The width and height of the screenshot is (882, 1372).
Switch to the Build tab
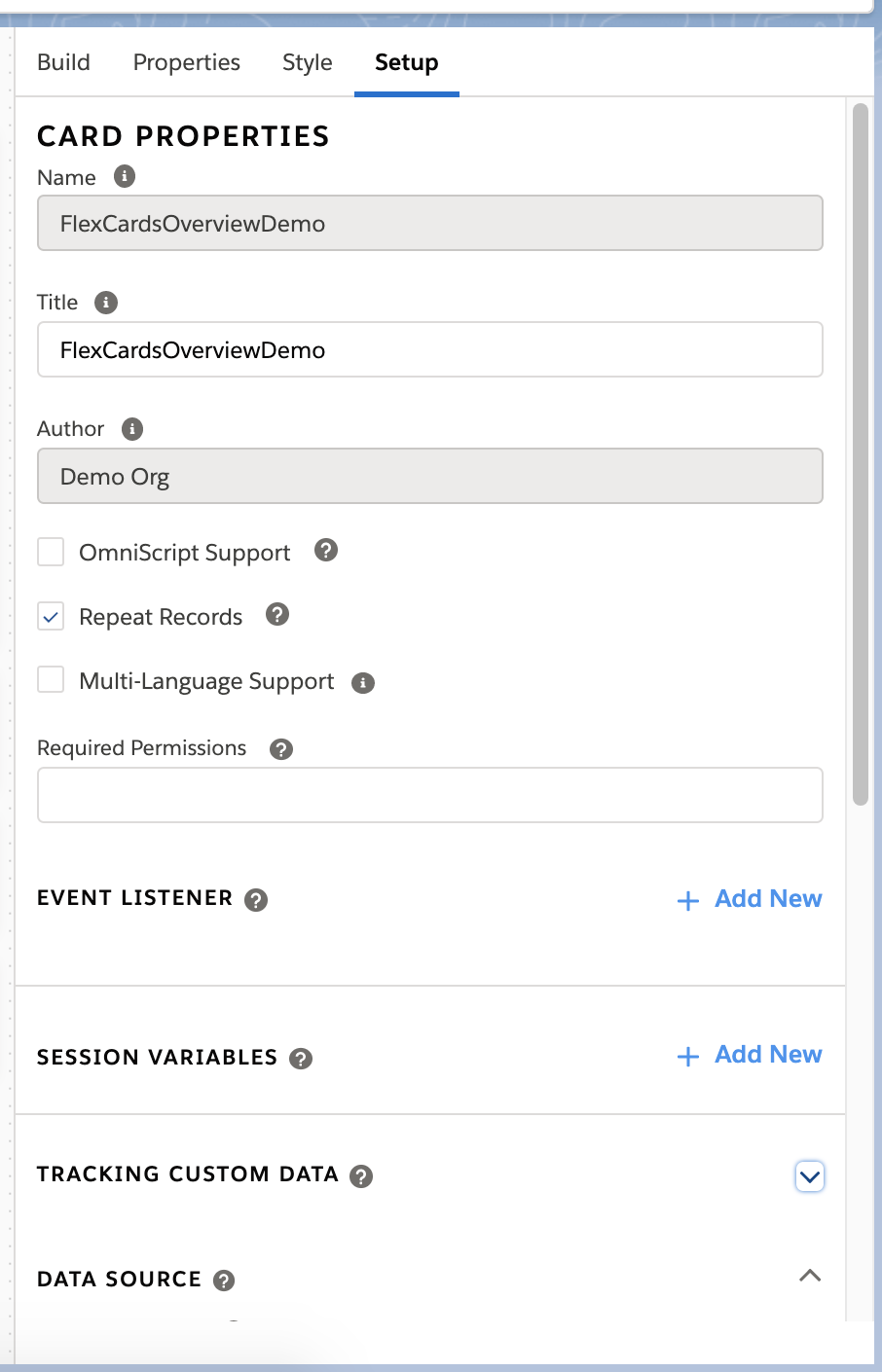[63, 62]
